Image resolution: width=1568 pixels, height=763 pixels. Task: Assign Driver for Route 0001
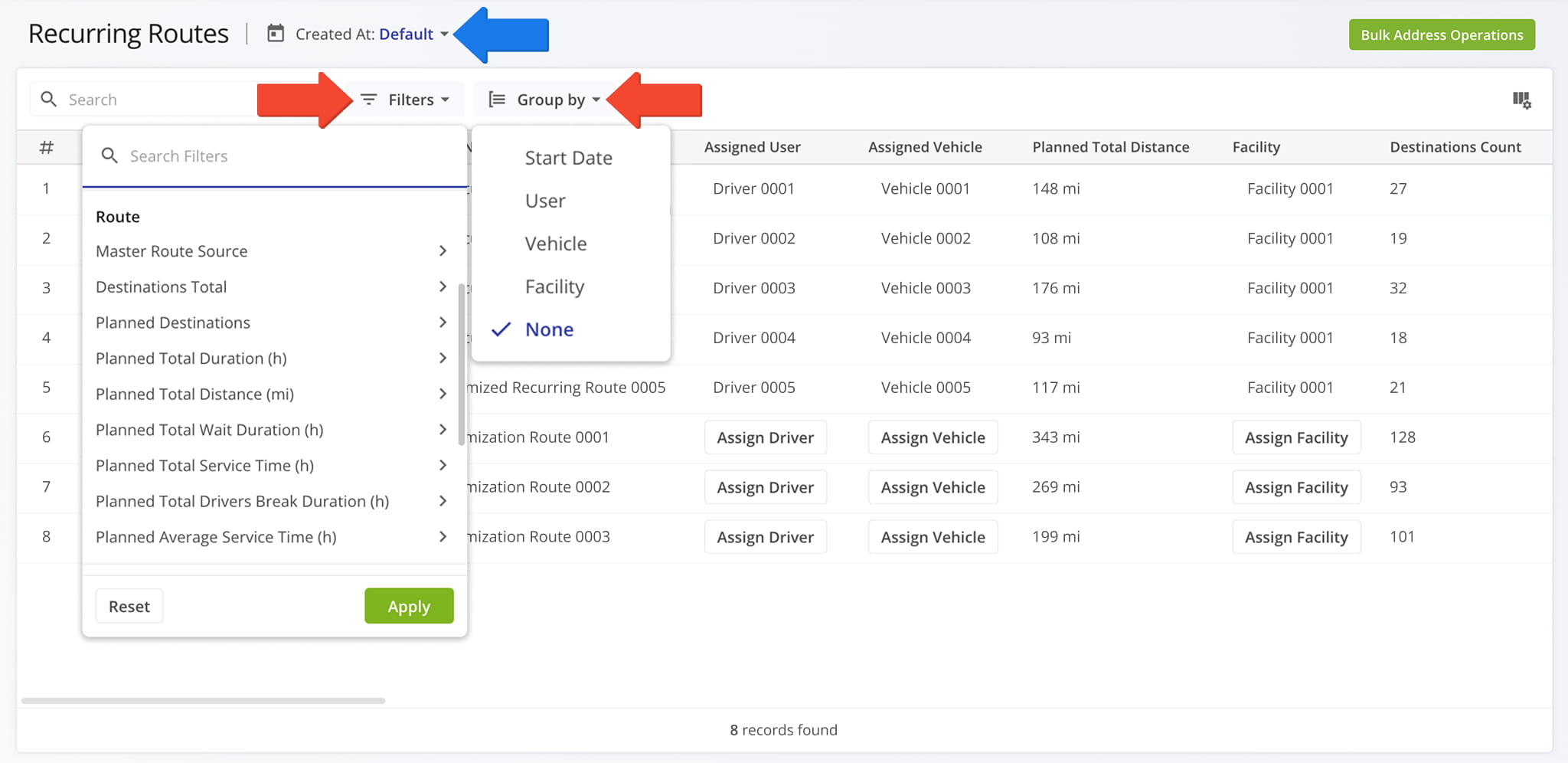tap(766, 437)
